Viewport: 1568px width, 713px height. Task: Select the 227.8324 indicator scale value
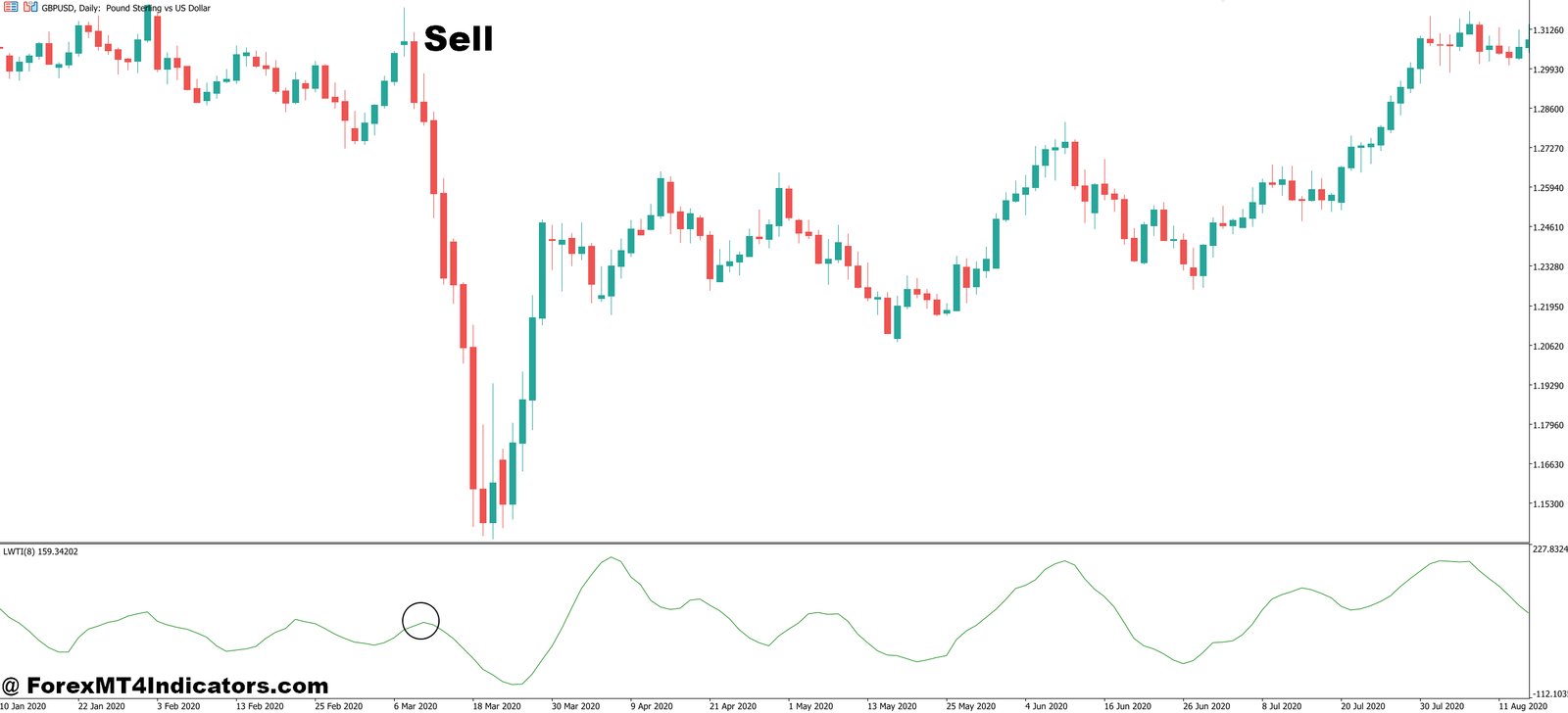coord(1549,549)
